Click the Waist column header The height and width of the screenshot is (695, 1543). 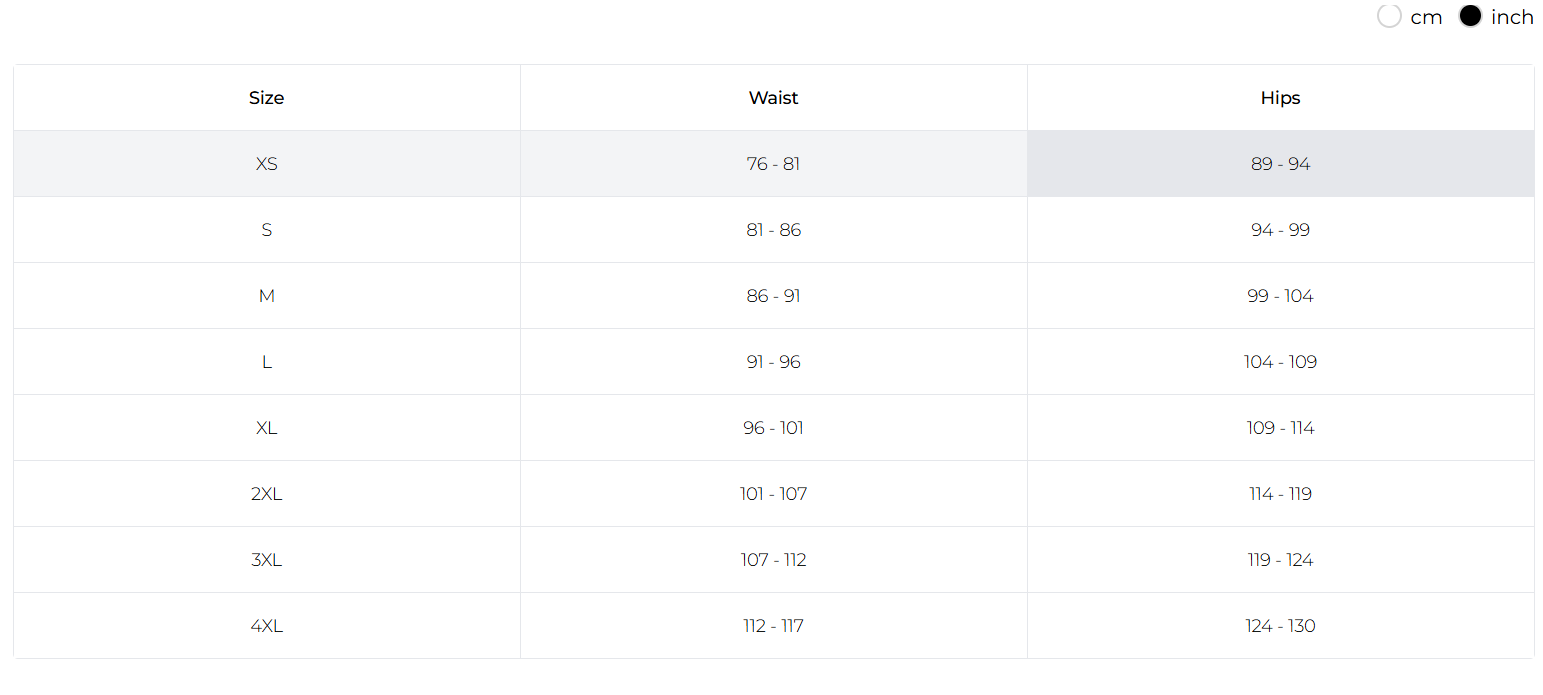click(x=774, y=98)
